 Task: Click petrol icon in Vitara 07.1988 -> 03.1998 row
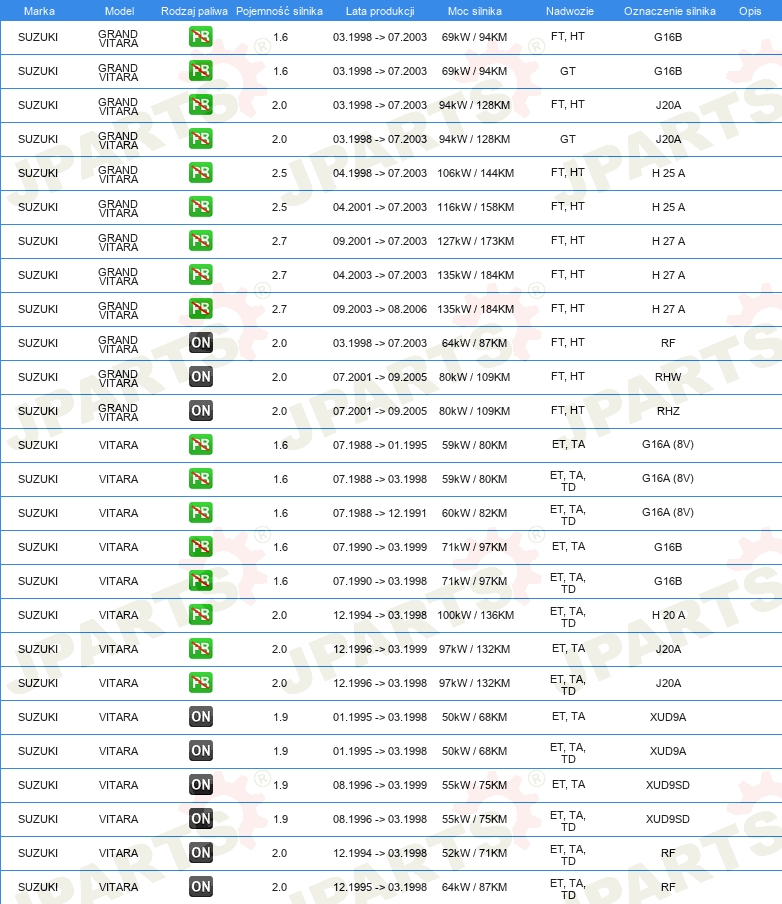click(x=201, y=479)
